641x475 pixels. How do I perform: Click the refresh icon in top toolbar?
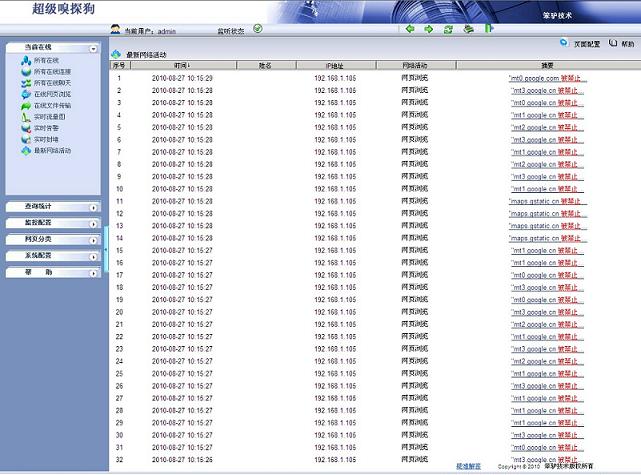448,29
